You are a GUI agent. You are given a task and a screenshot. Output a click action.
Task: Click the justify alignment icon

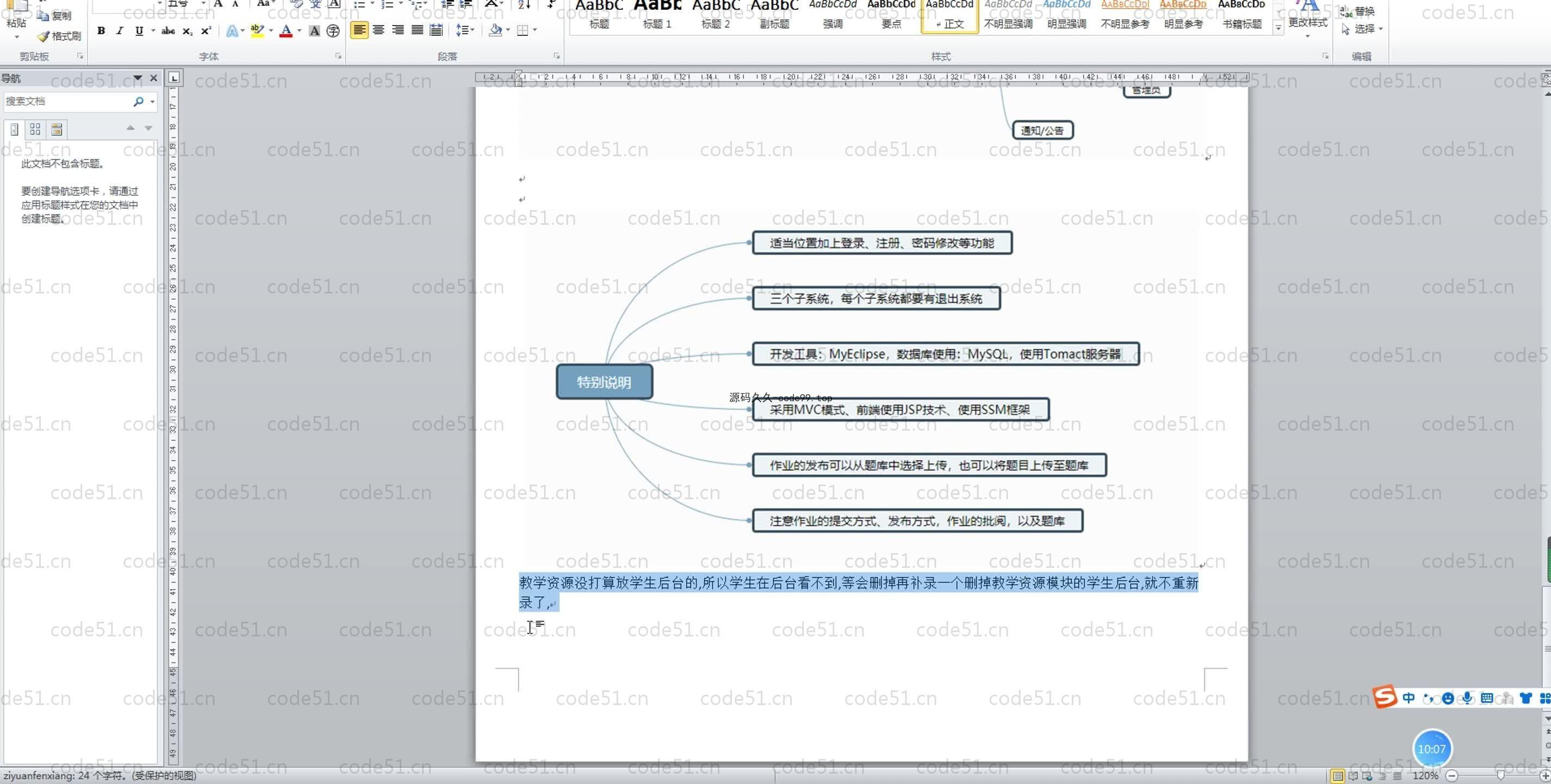pyautogui.click(x=417, y=29)
